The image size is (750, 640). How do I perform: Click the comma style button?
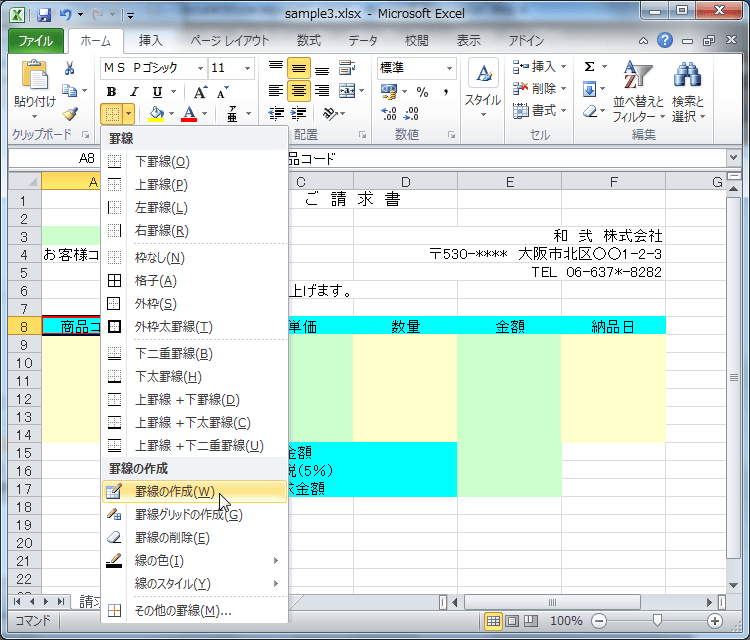tap(445, 91)
